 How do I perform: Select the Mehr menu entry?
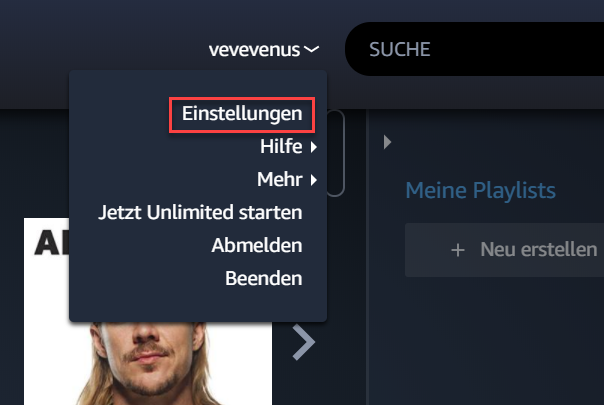pyautogui.click(x=279, y=180)
